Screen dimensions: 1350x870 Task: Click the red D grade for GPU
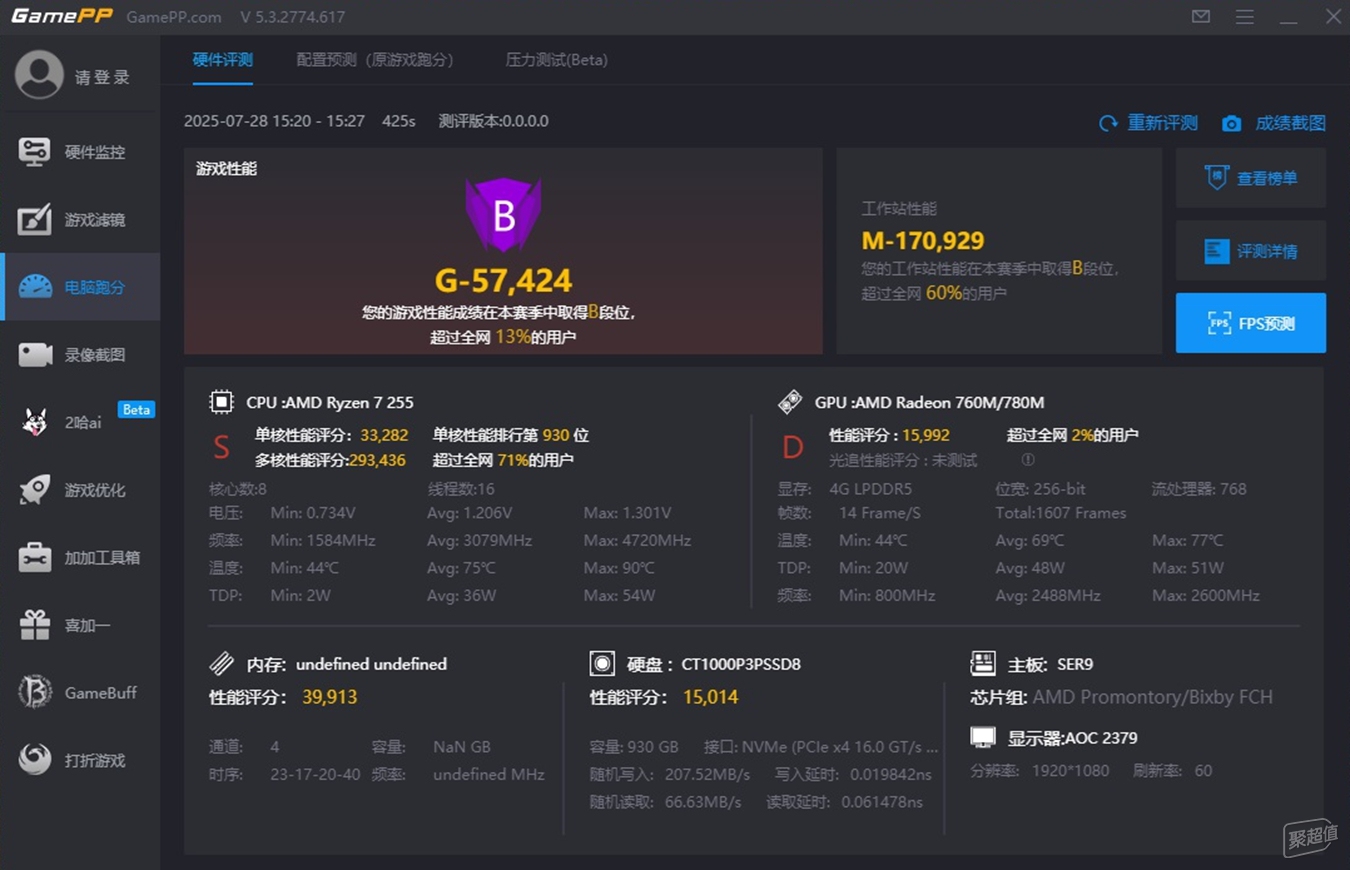[793, 447]
